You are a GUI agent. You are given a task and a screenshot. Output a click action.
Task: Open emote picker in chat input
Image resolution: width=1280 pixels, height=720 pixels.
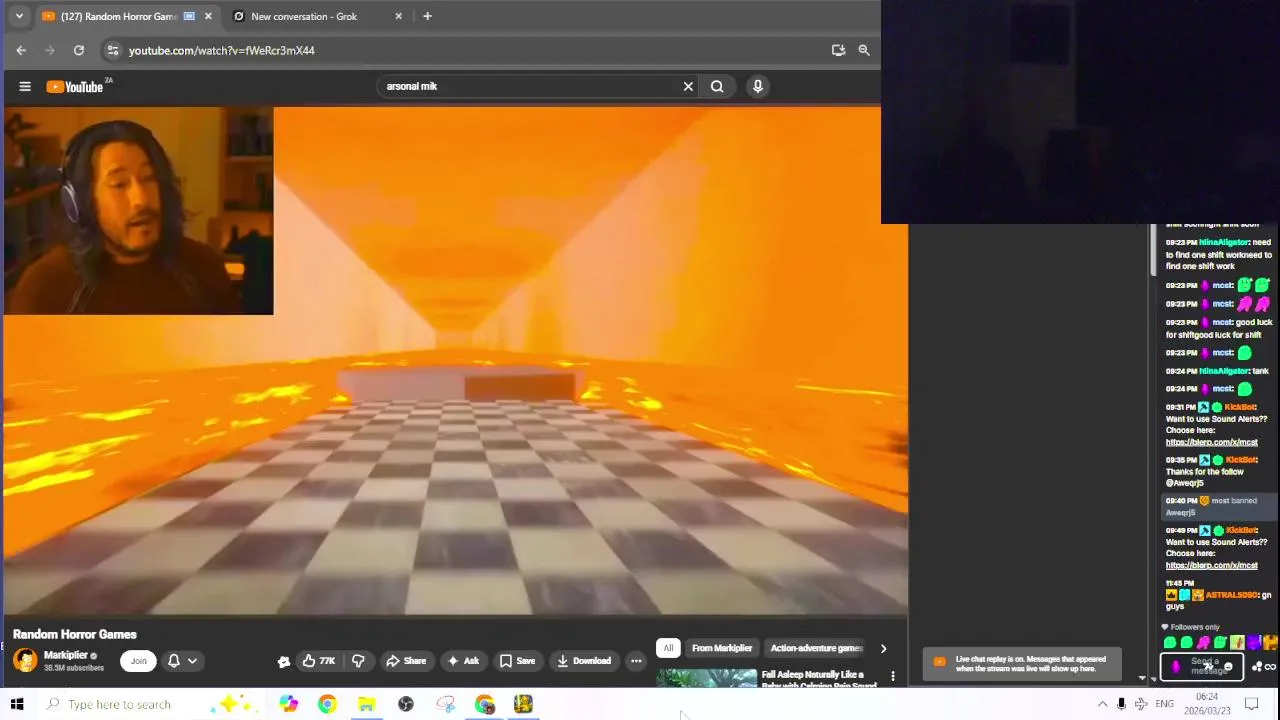pos(1228,667)
